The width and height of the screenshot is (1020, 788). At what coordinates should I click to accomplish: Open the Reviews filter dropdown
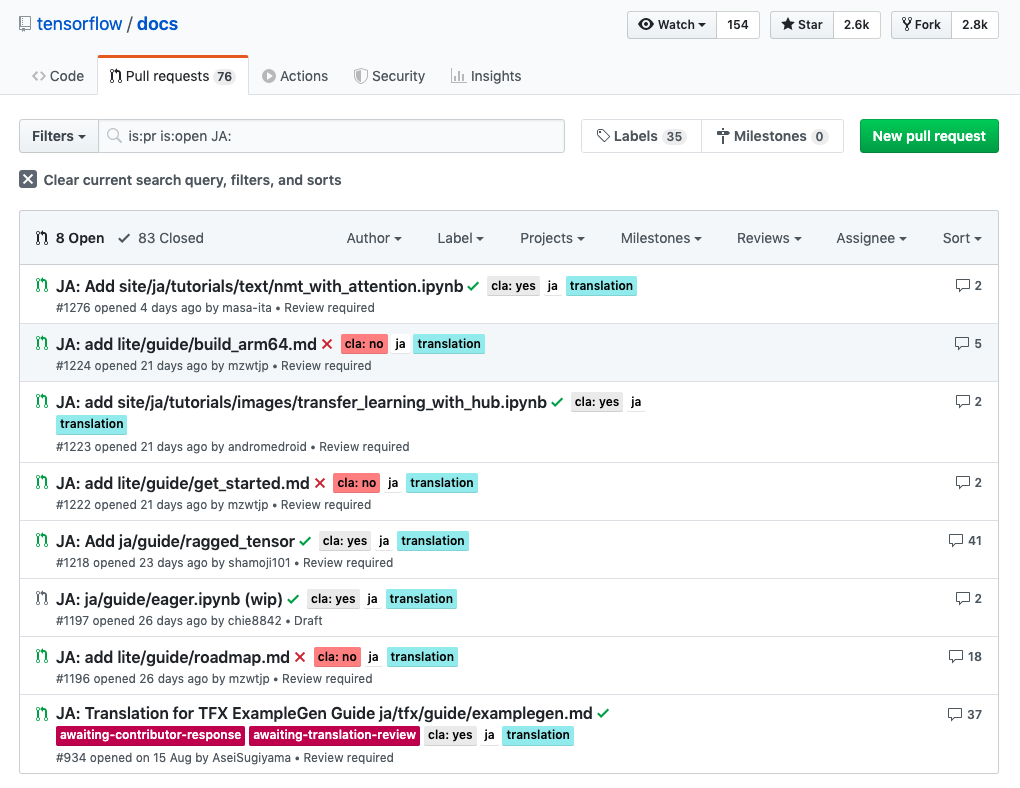[x=769, y=238]
